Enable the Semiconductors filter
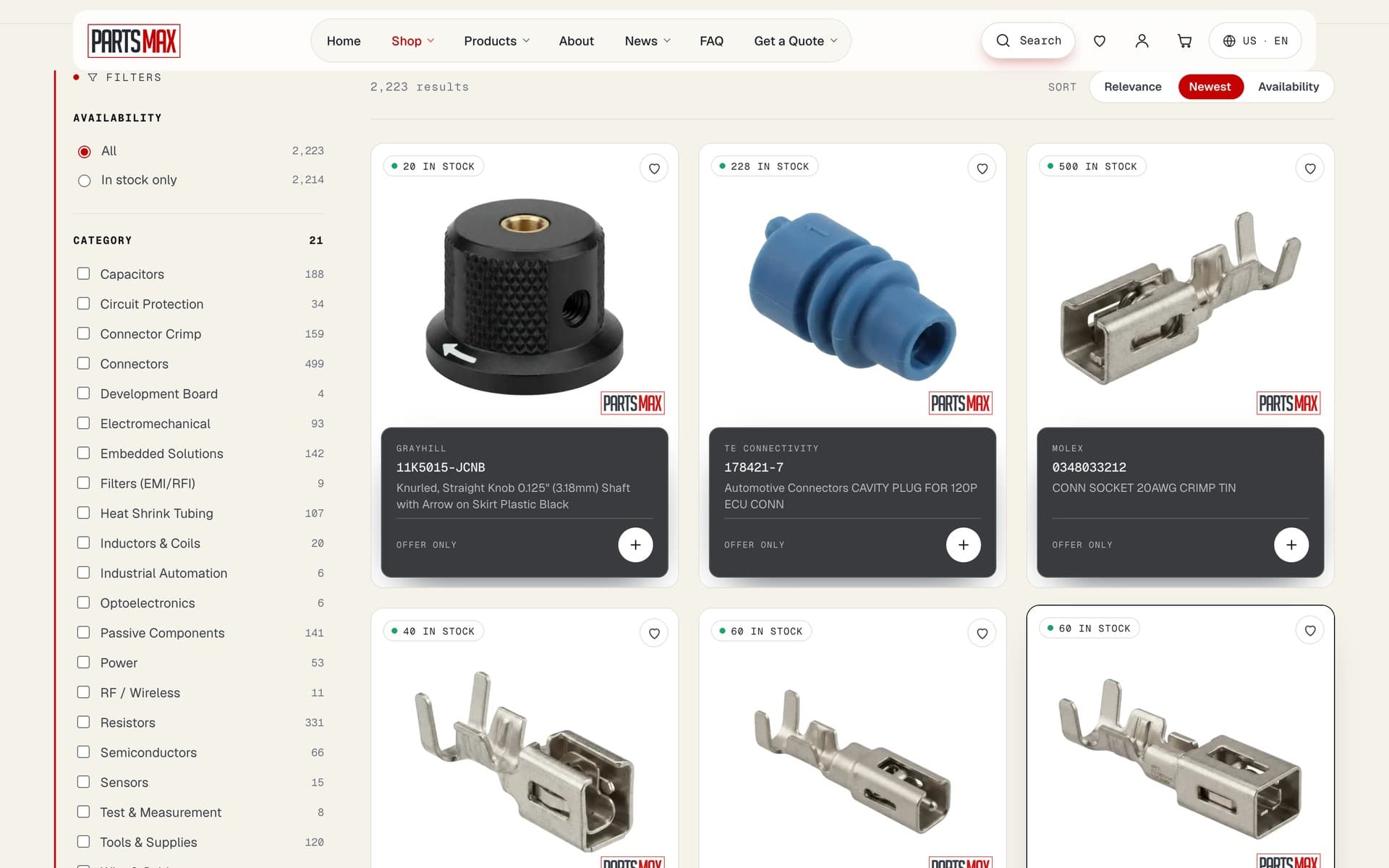 84,752
